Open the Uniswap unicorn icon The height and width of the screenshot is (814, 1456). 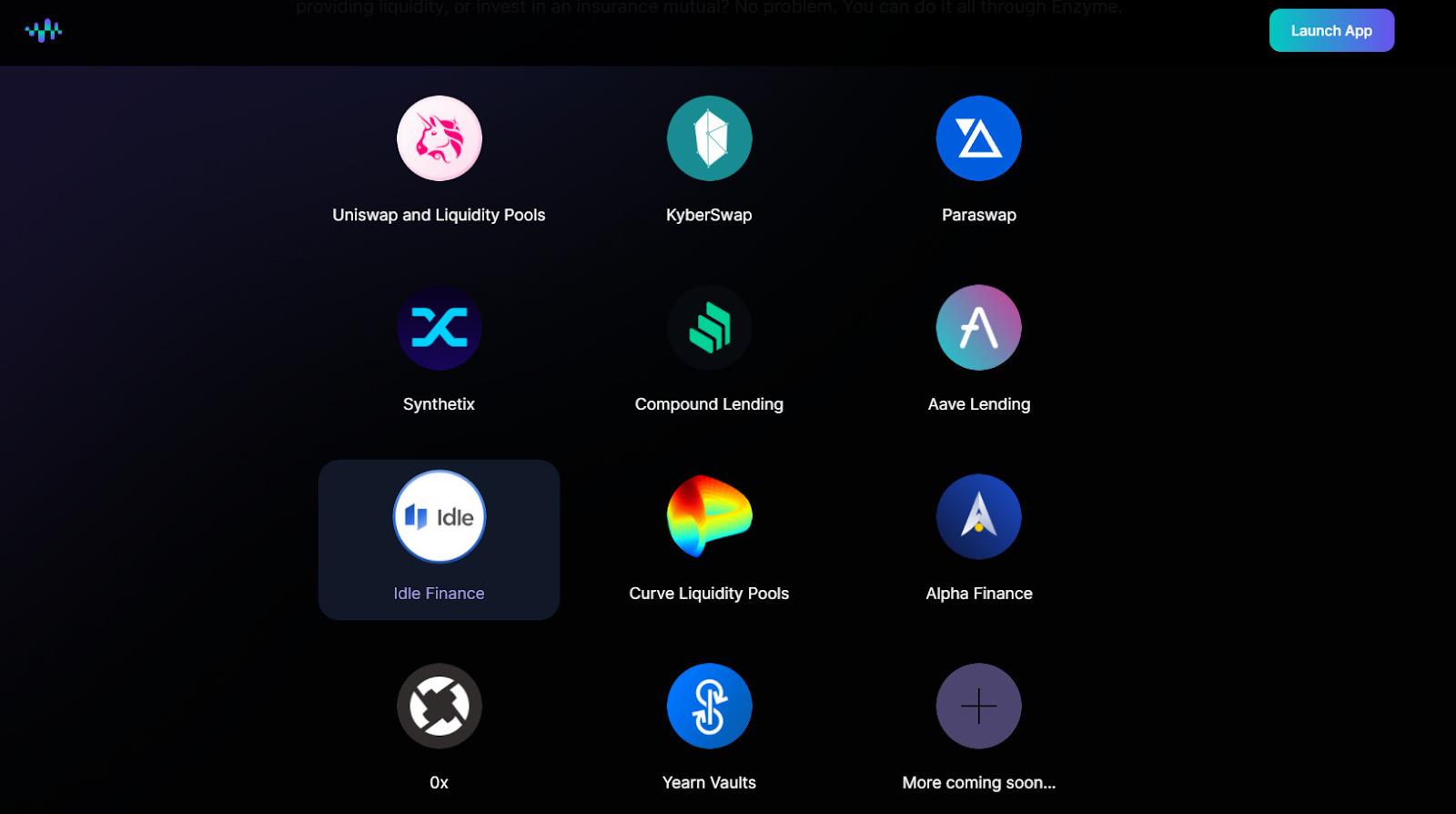(440, 138)
